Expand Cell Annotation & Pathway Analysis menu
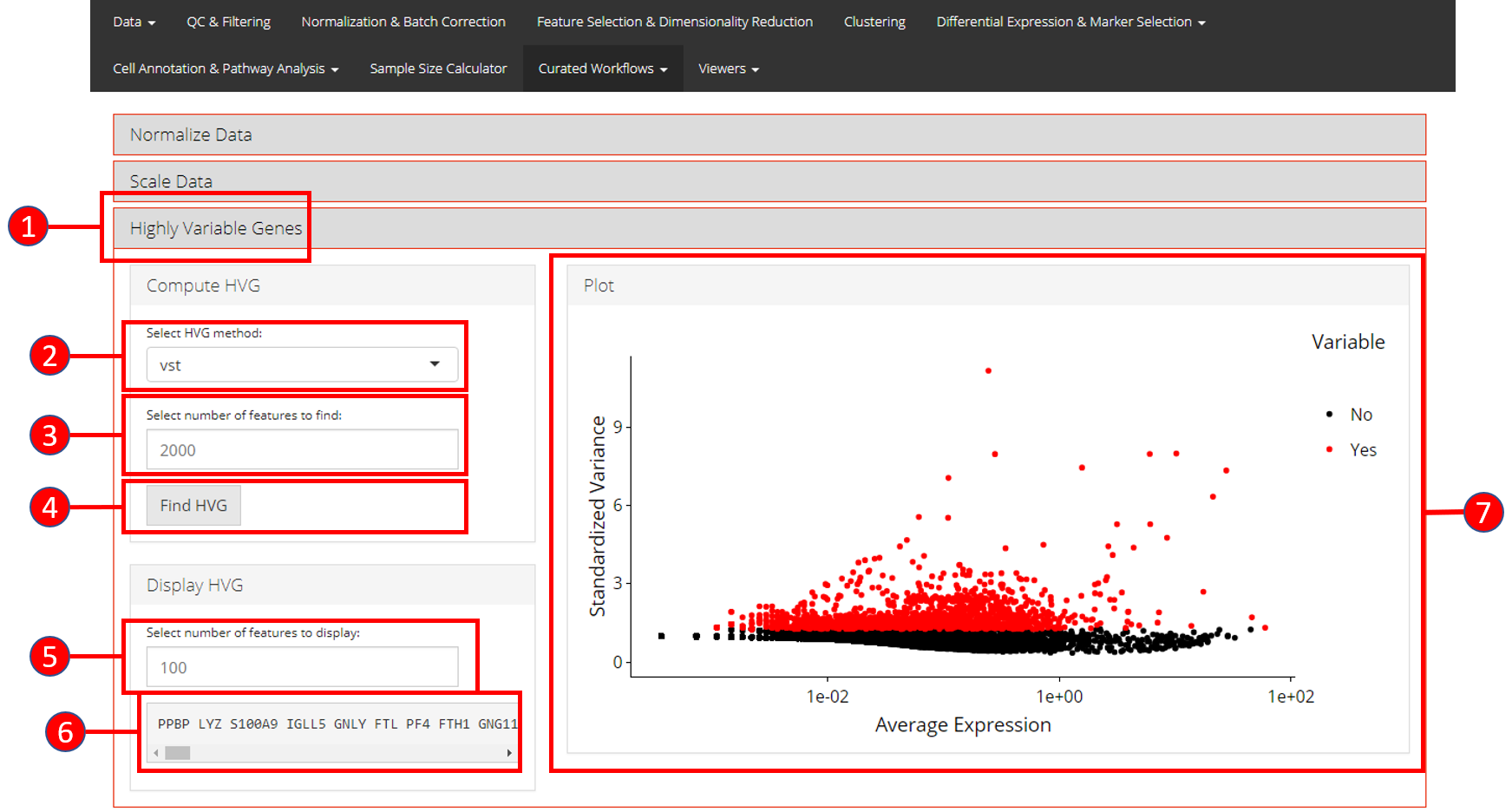The width and height of the screenshot is (1512, 812). tap(226, 69)
